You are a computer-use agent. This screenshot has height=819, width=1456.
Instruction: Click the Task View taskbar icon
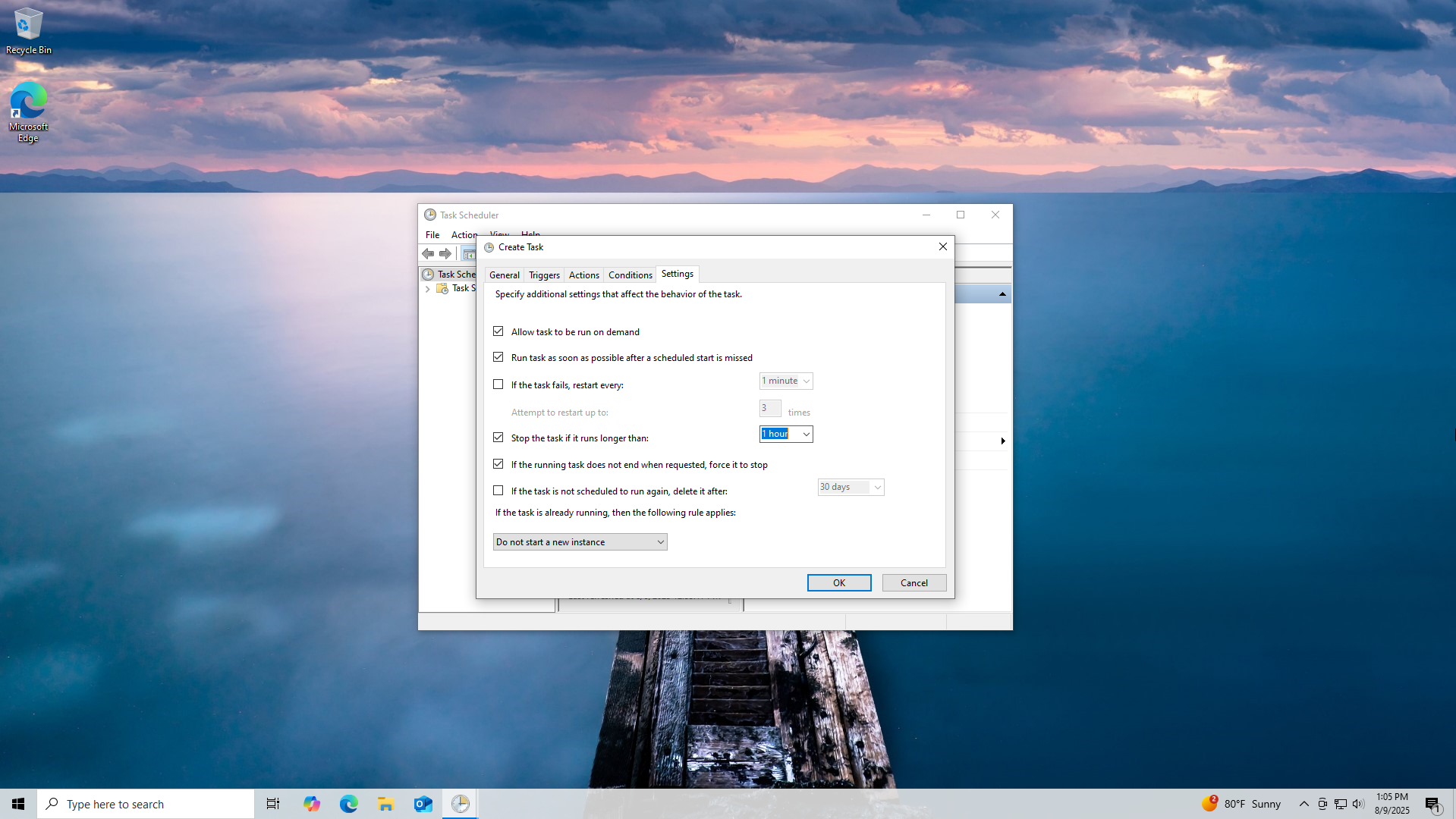point(273,804)
